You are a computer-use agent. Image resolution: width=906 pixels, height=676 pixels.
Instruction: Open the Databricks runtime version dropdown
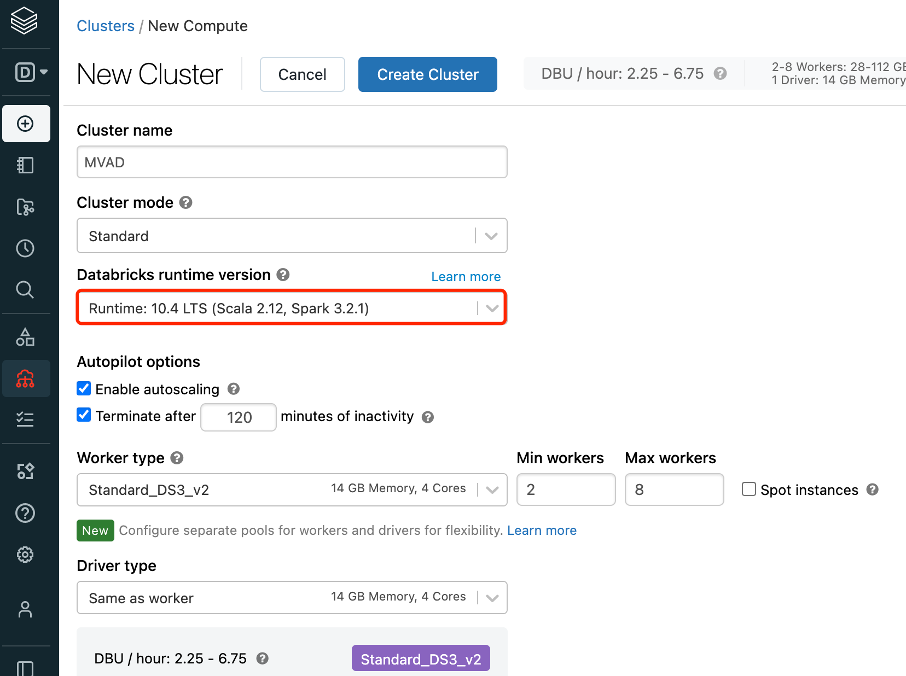click(292, 308)
